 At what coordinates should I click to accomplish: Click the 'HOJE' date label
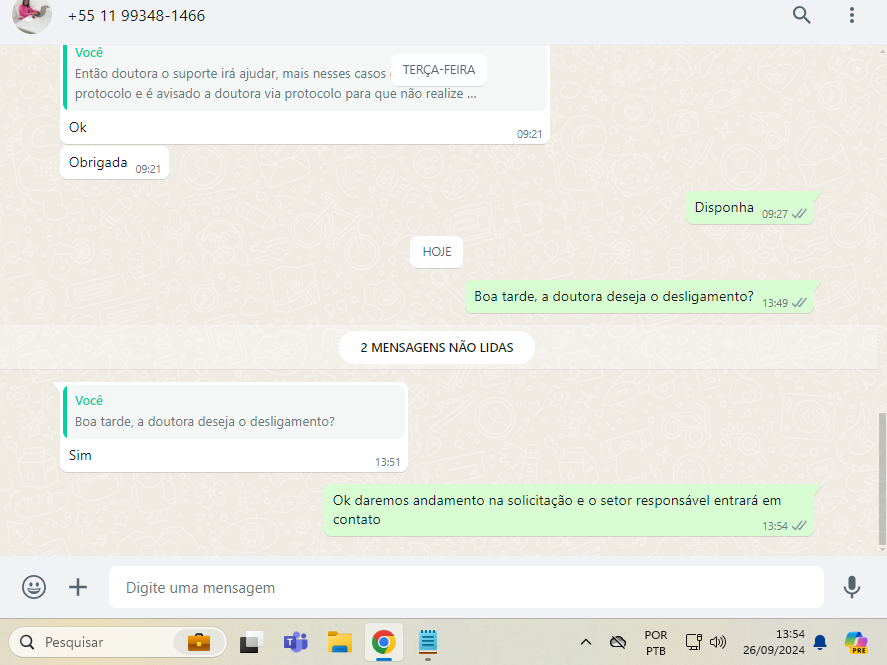click(x=437, y=252)
